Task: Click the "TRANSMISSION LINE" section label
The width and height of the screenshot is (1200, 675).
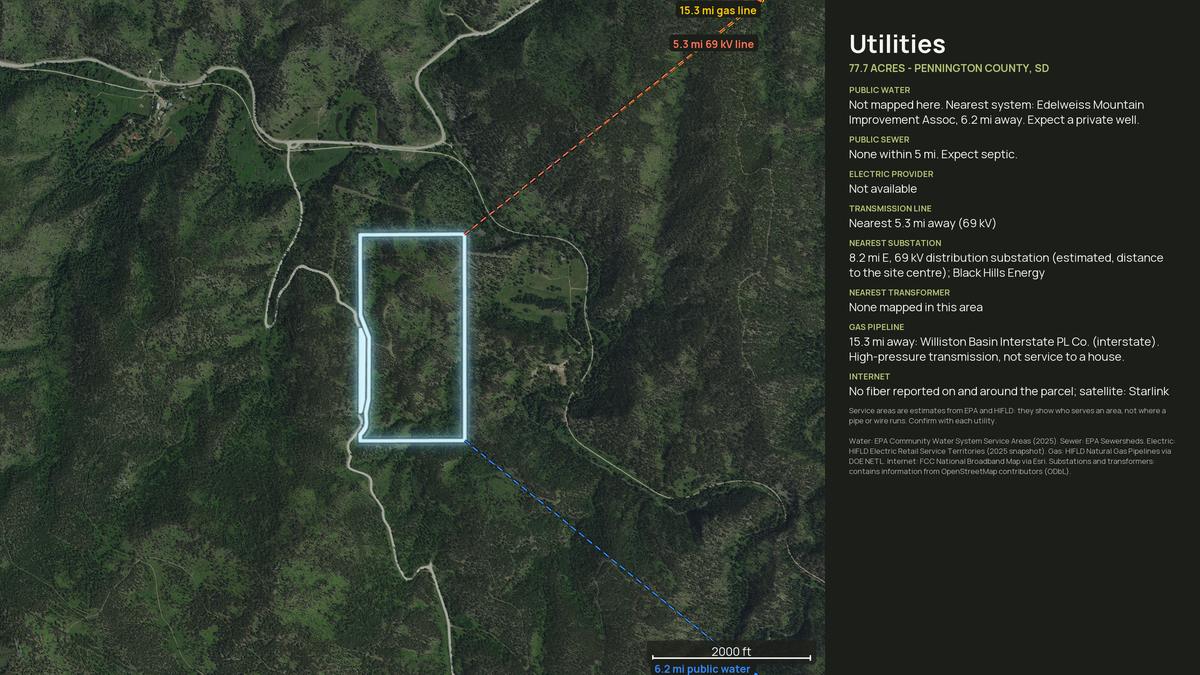Action: tap(890, 209)
